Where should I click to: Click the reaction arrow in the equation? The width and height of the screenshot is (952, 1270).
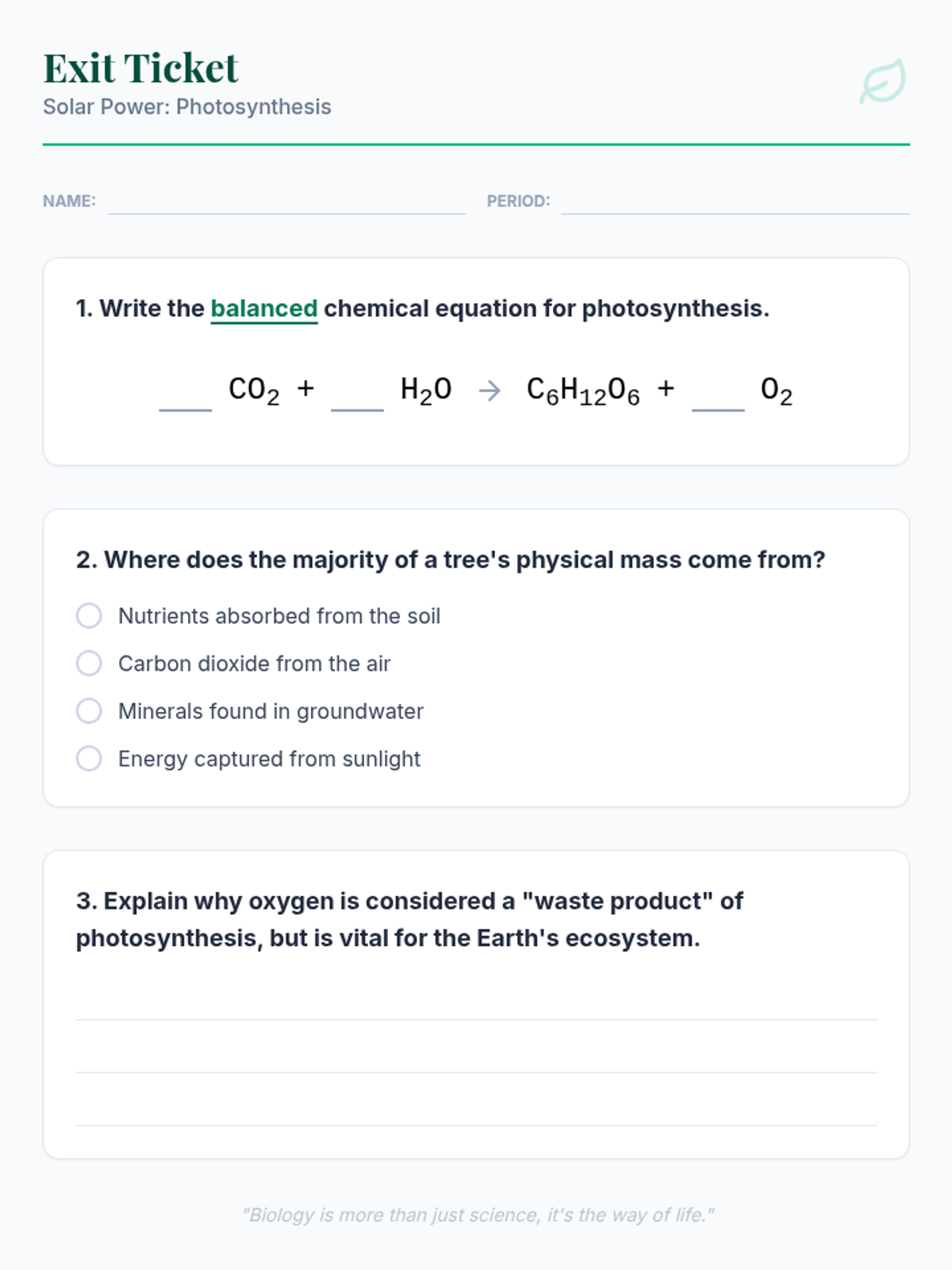tap(489, 391)
